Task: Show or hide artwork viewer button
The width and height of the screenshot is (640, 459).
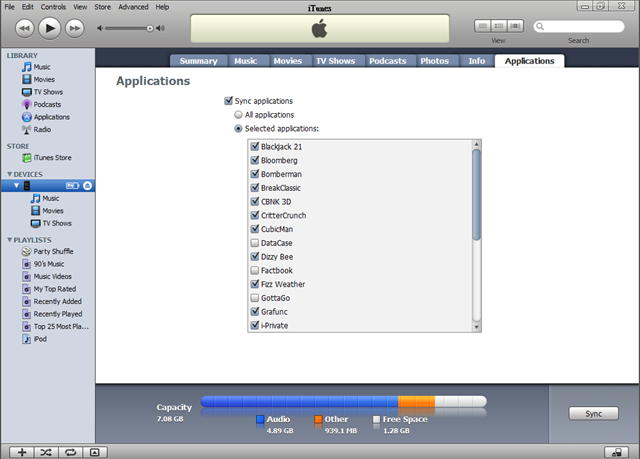Action: [x=95, y=452]
